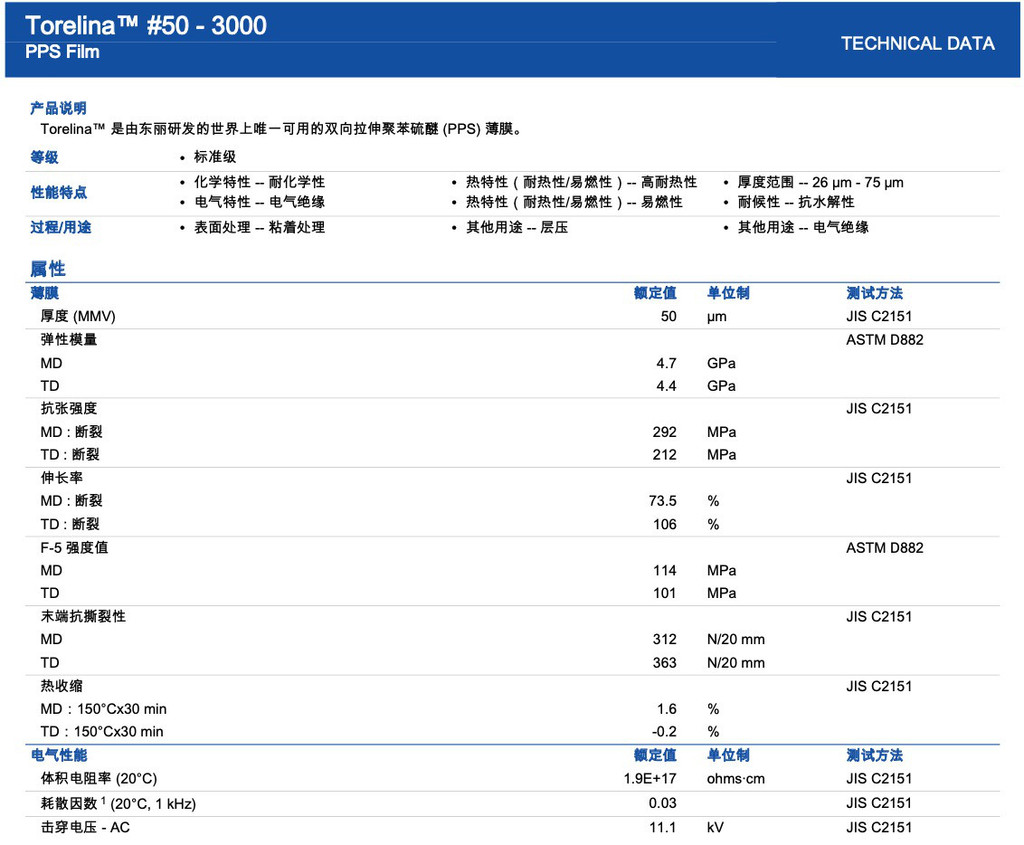Viewport: 1024px width, 845px height.
Task: Click the "TECHNICAL DATA" header label
Action: (918, 43)
